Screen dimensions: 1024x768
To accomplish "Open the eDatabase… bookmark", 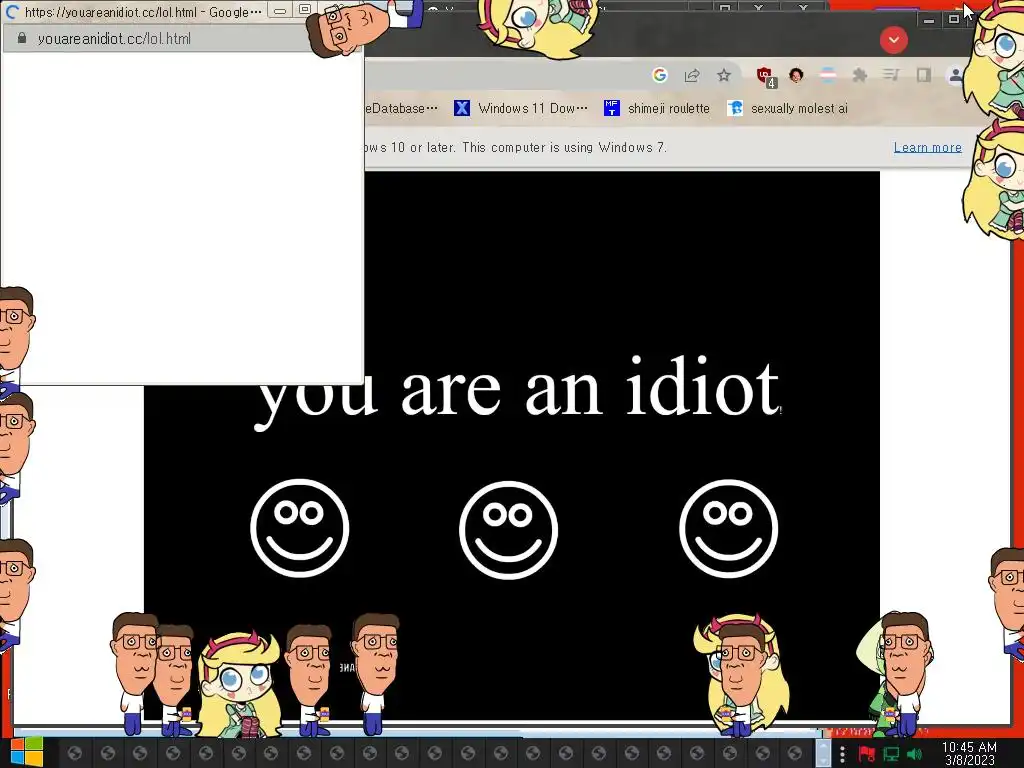I will 402,108.
